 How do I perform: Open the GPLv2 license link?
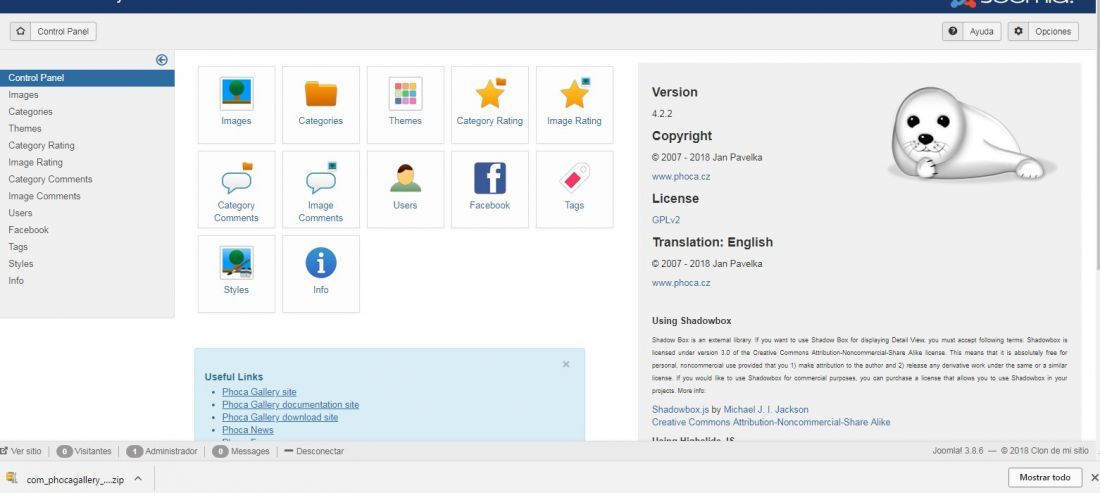point(666,220)
